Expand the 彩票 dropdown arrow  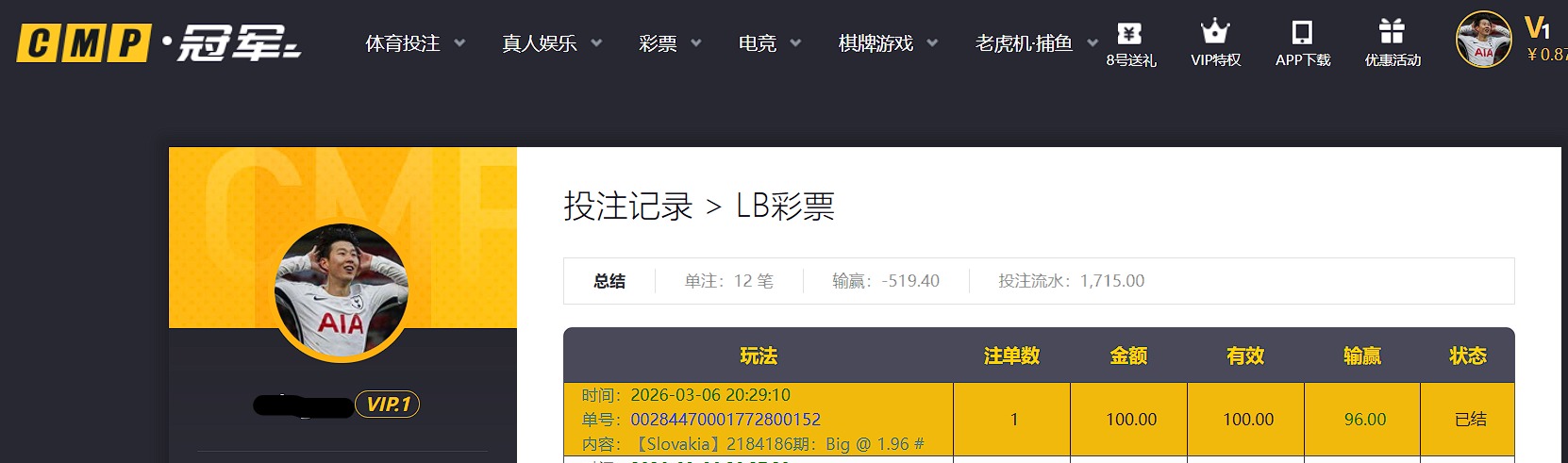click(x=696, y=43)
